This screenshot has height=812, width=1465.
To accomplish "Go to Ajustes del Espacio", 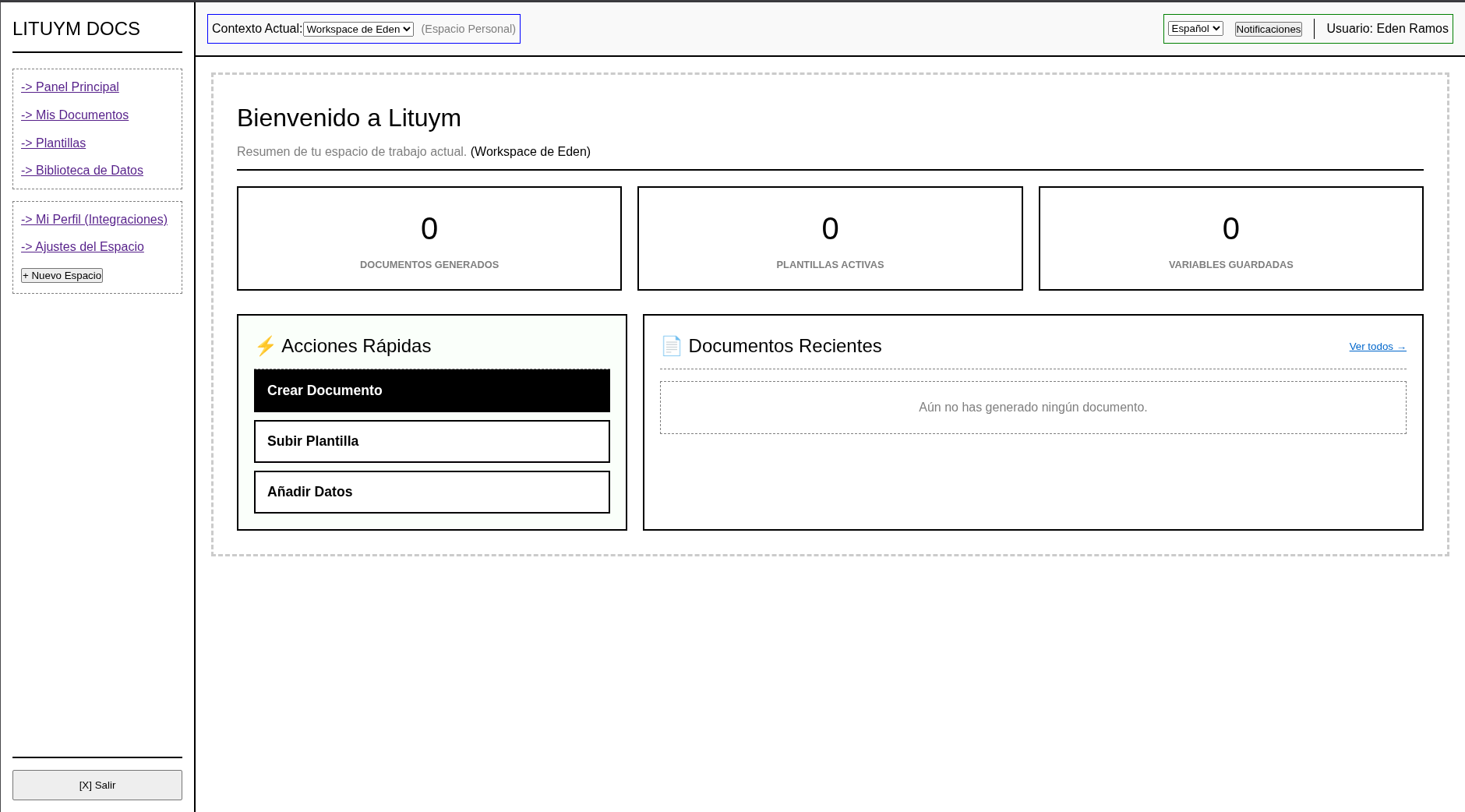I will 83,247.
